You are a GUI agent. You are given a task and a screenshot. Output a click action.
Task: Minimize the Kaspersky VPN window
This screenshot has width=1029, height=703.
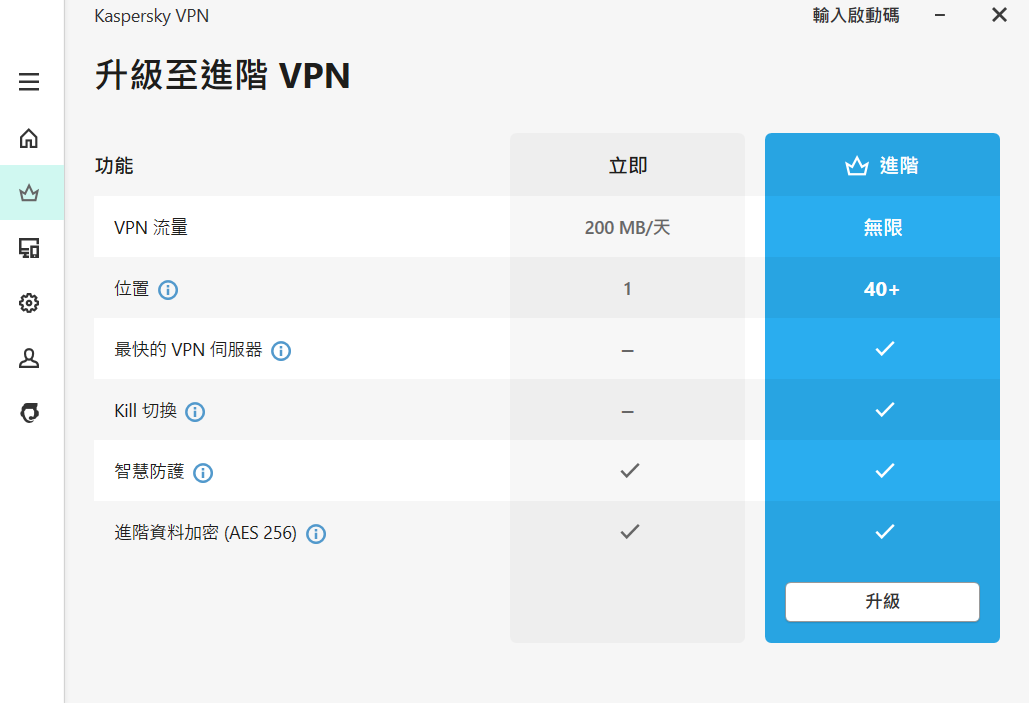(940, 16)
